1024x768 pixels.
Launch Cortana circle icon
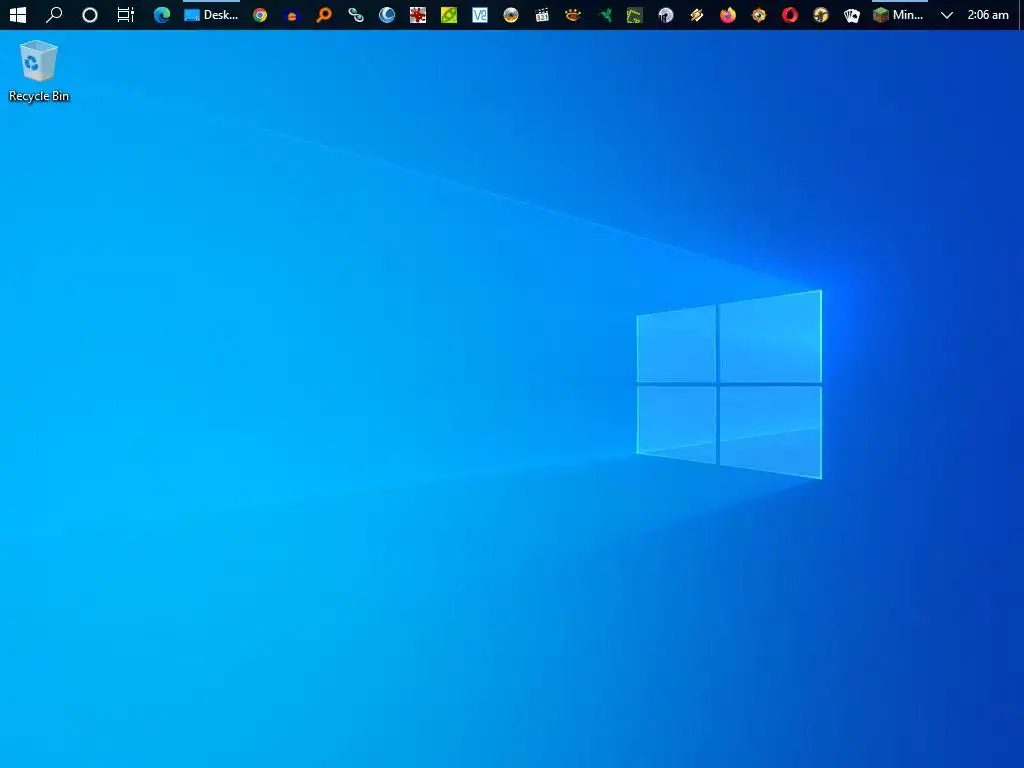pyautogui.click(x=89, y=14)
